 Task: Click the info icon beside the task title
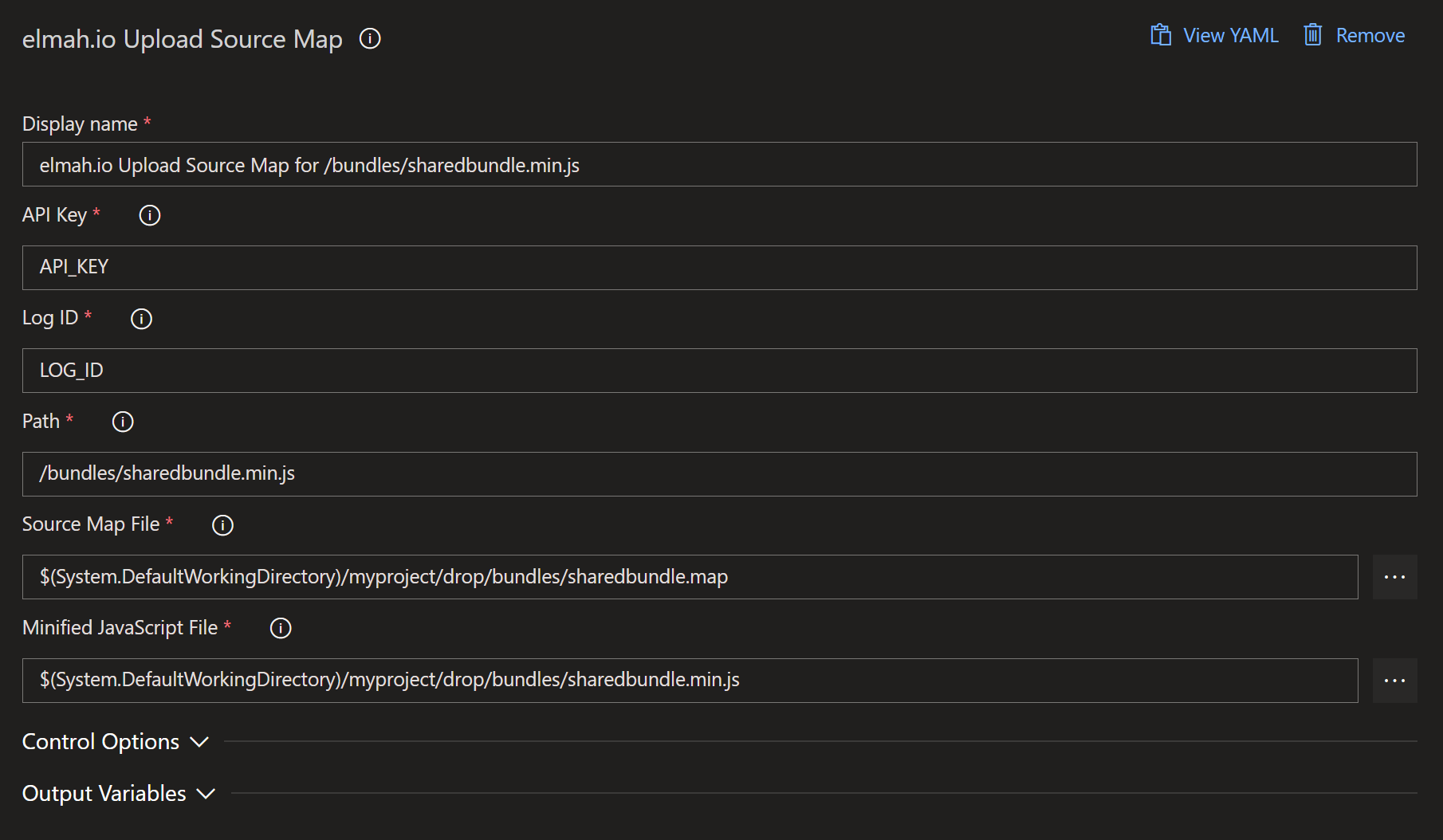[370, 38]
